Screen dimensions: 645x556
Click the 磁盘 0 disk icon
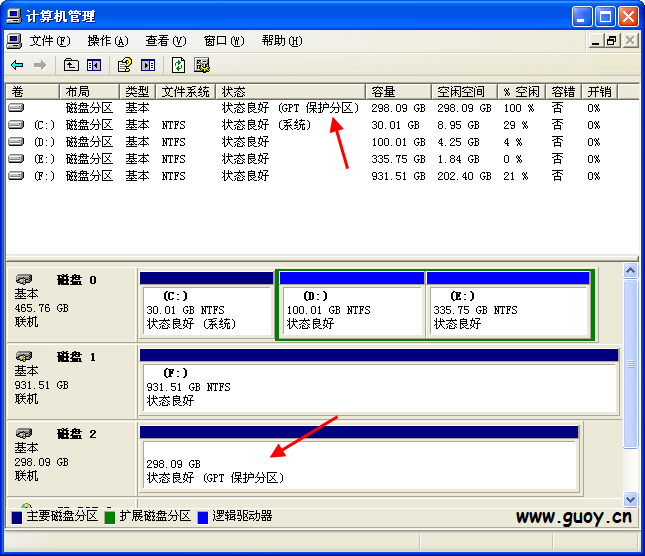click(24, 280)
